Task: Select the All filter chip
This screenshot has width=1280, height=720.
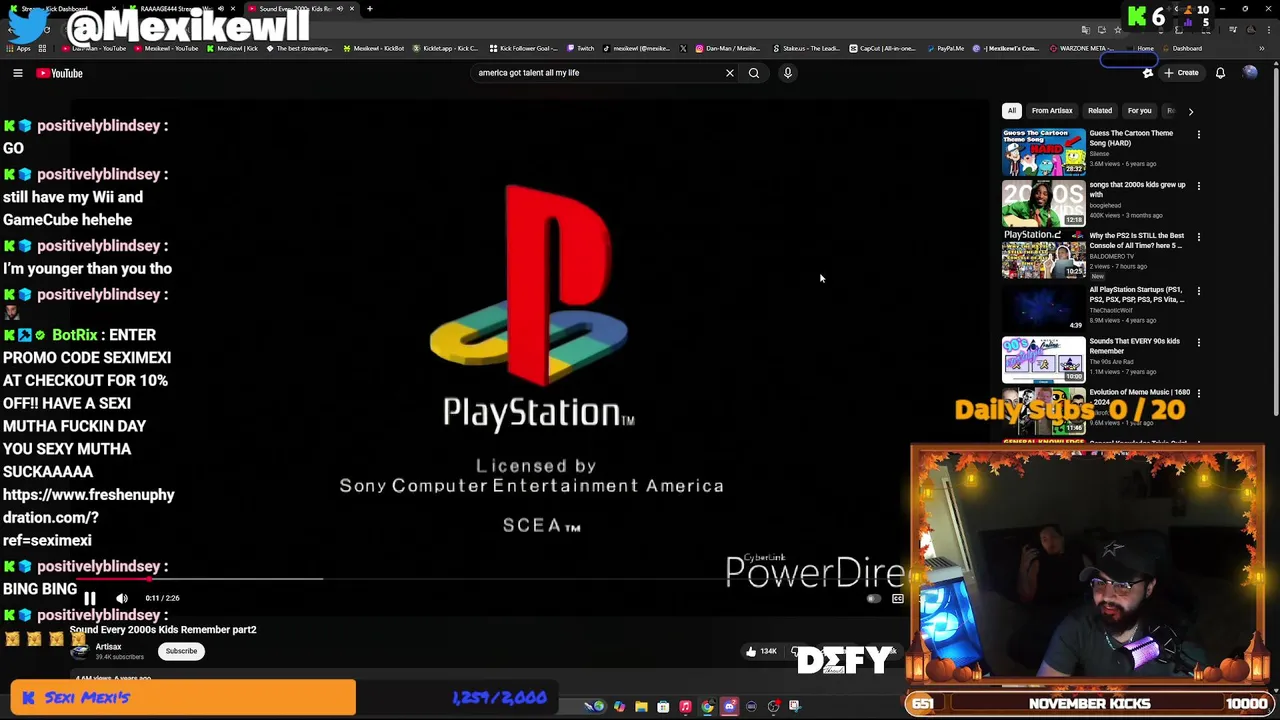Action: pos(1012,111)
